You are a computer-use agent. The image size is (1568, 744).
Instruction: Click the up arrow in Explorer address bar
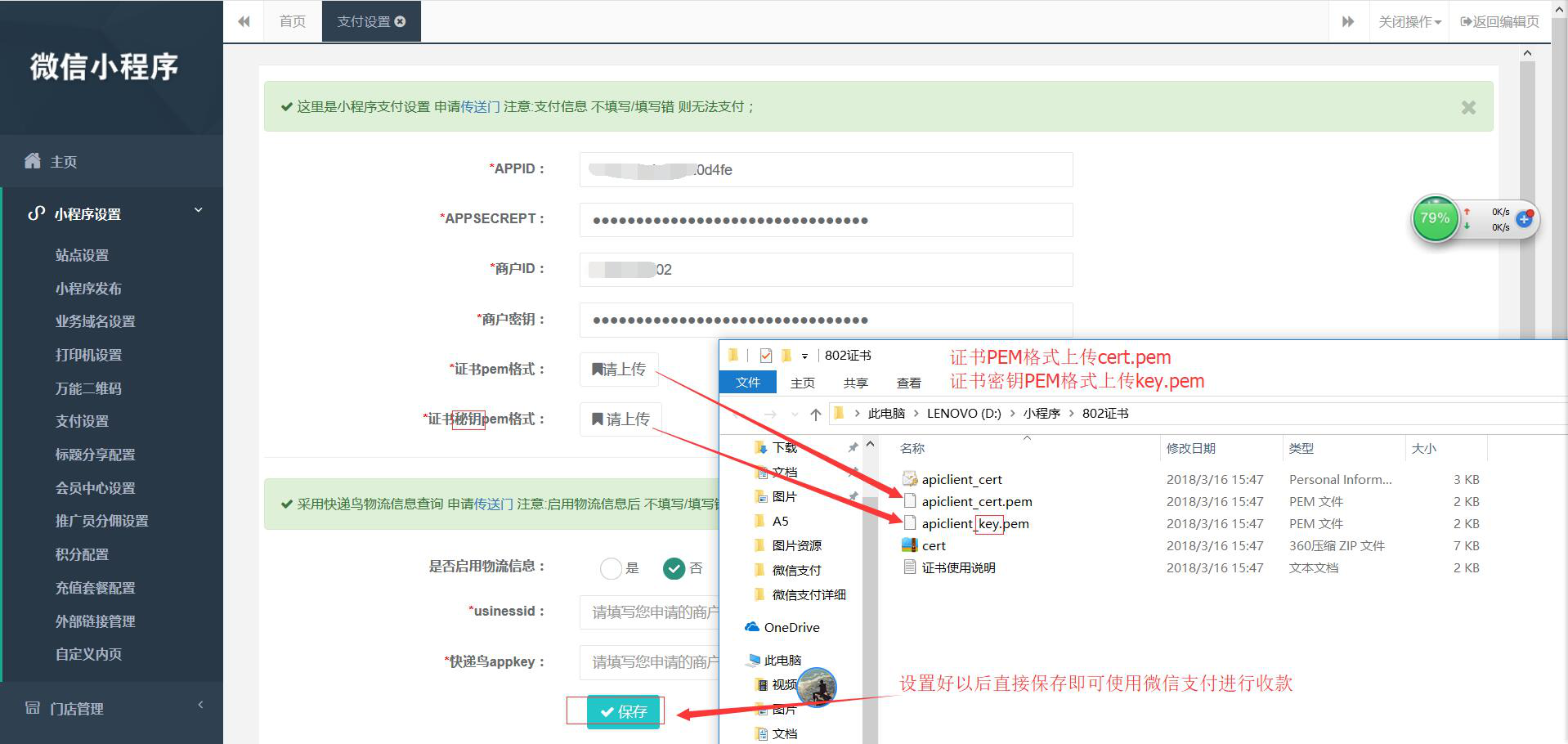[x=815, y=414]
